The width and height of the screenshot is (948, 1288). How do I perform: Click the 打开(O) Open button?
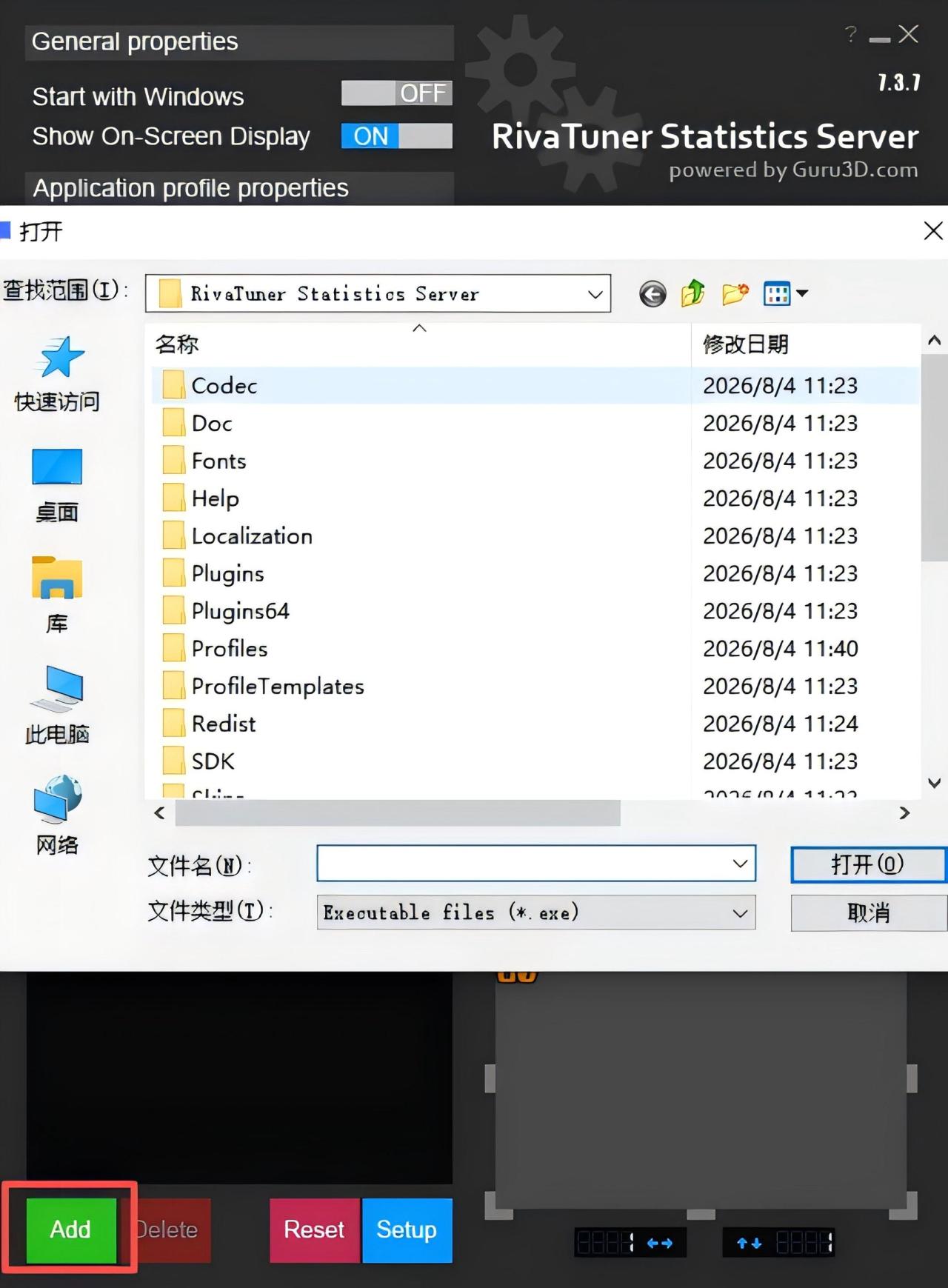pyautogui.click(x=868, y=864)
